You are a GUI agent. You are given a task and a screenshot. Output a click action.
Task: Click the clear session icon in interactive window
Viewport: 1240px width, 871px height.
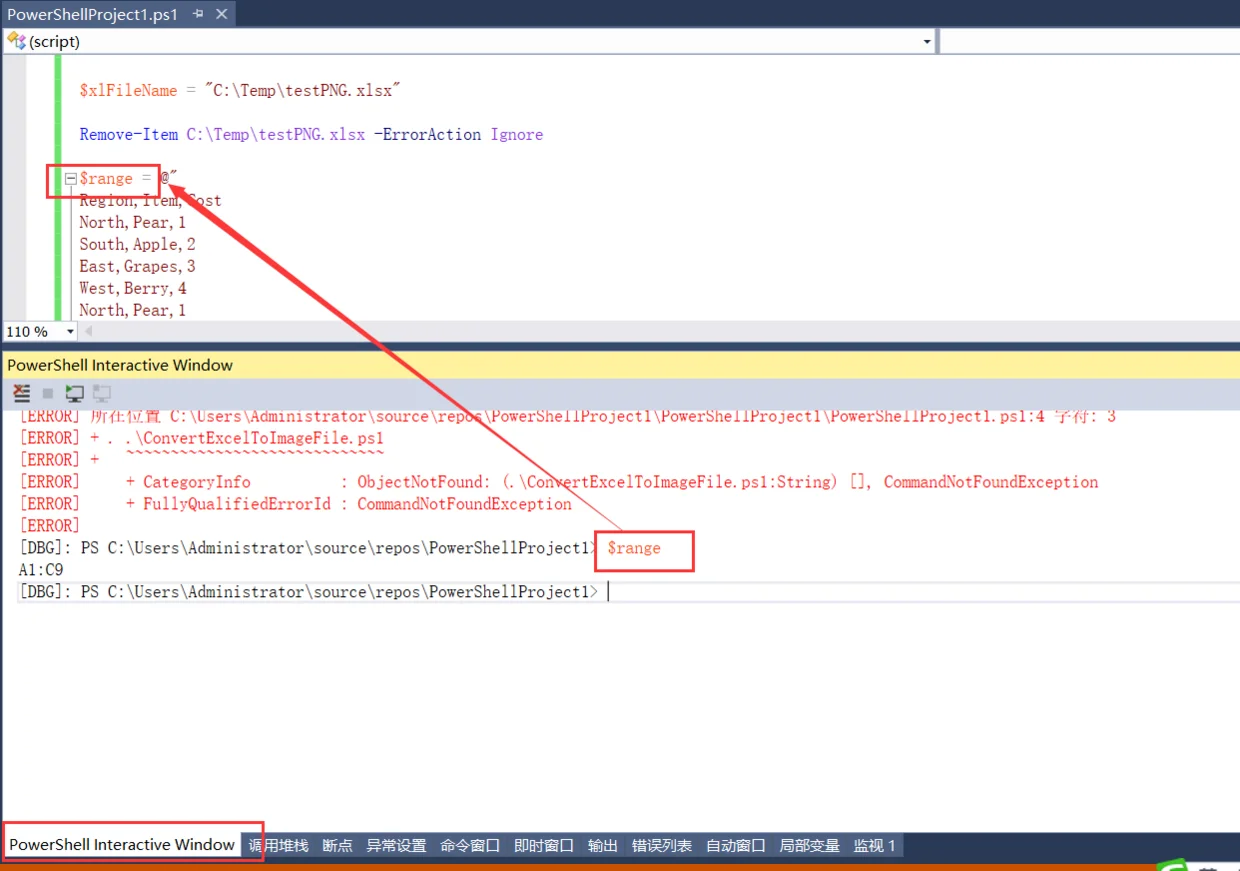(x=21, y=393)
